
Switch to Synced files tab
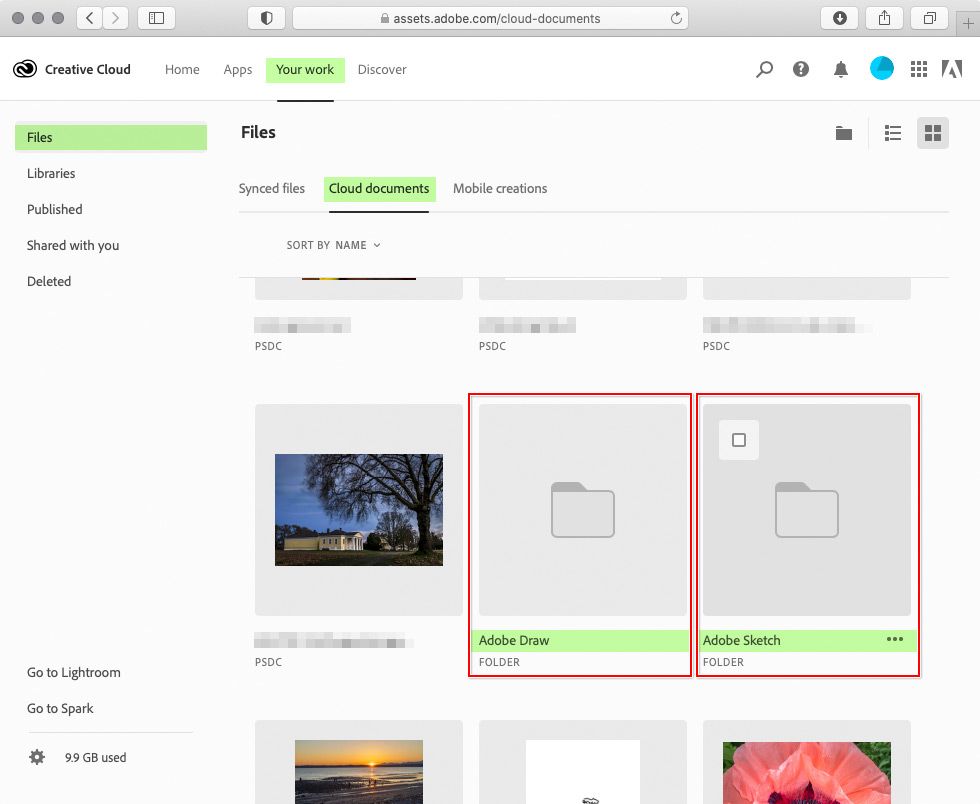tap(271, 188)
